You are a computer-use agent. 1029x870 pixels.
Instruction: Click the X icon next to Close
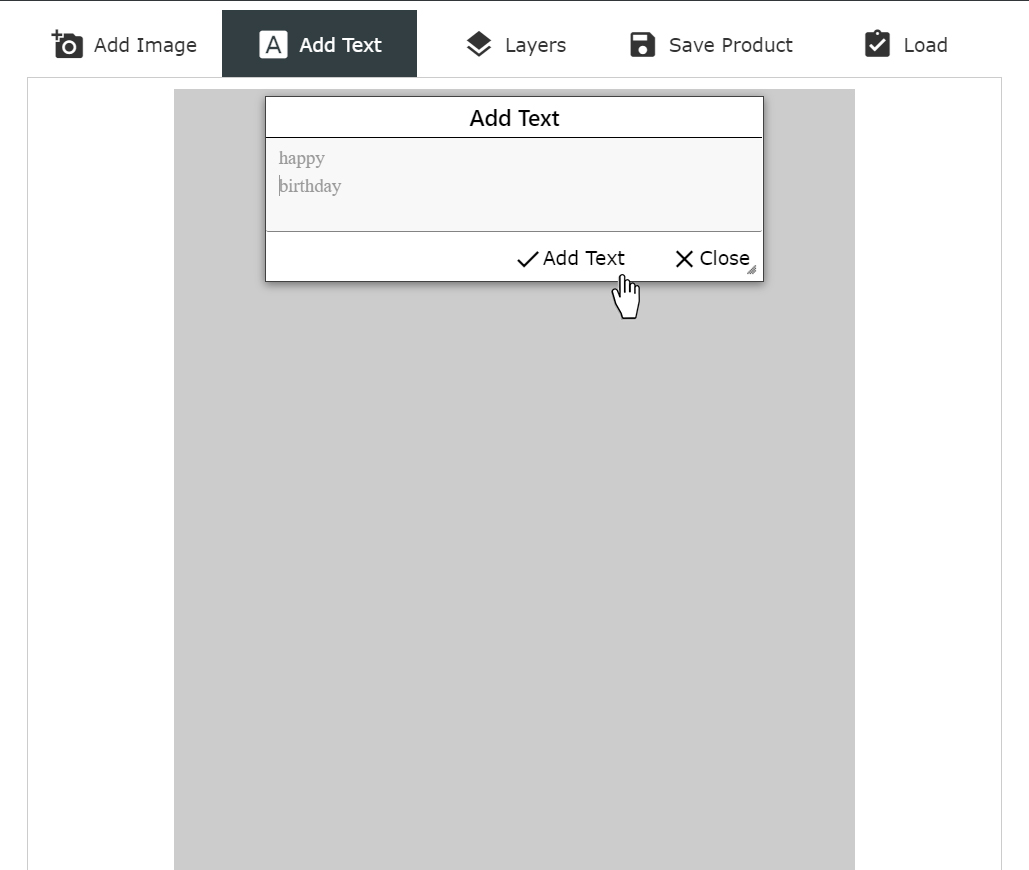[683, 258]
